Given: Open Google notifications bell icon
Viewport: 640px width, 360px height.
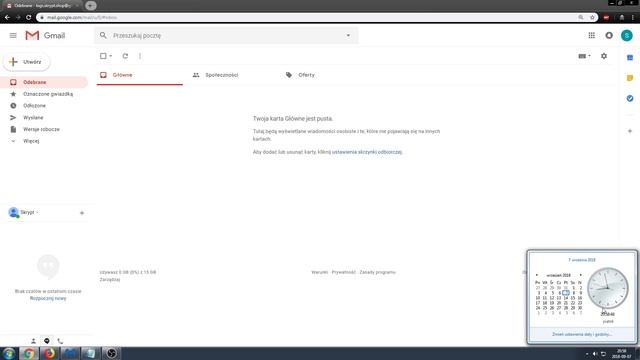Looking at the screenshot, I should coord(609,36).
